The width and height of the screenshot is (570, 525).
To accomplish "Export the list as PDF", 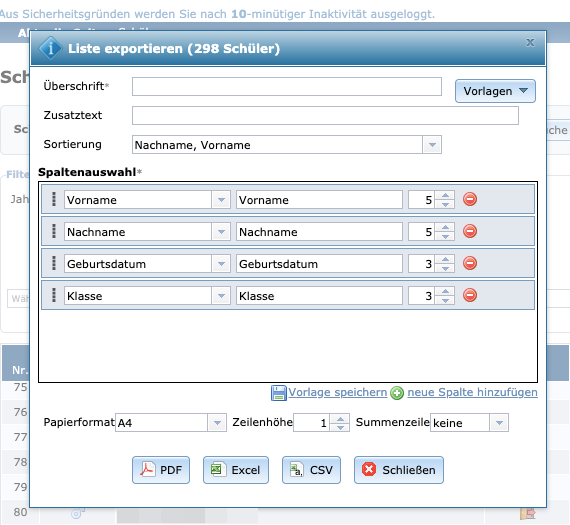I will pyautogui.click(x=161, y=470).
